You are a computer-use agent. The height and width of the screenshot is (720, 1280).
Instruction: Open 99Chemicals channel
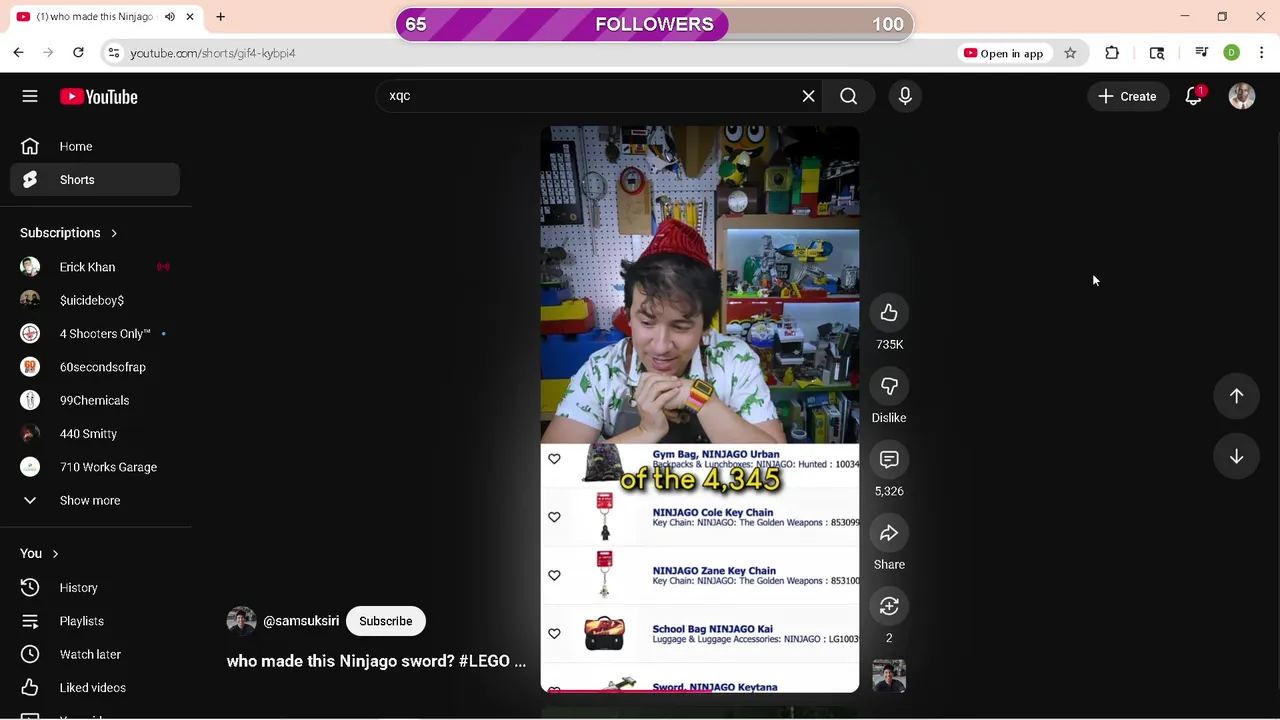pos(95,400)
